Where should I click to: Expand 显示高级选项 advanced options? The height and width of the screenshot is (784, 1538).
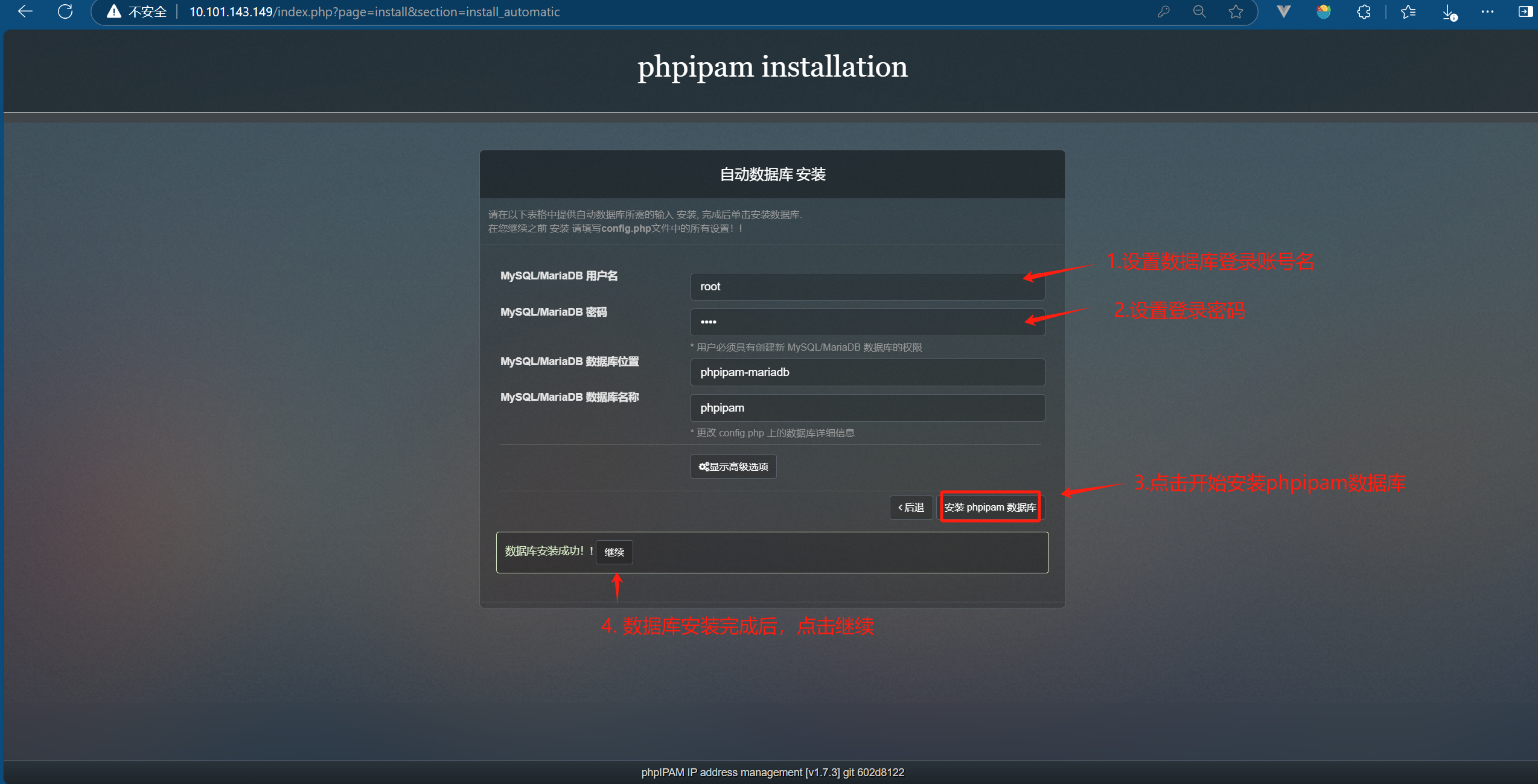[x=733, y=466]
